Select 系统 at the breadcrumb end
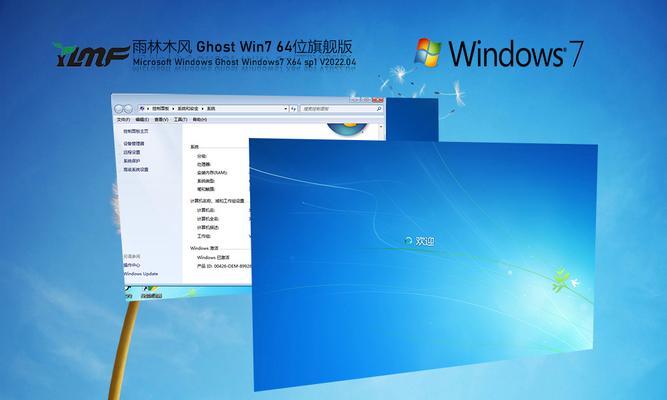 coord(211,109)
